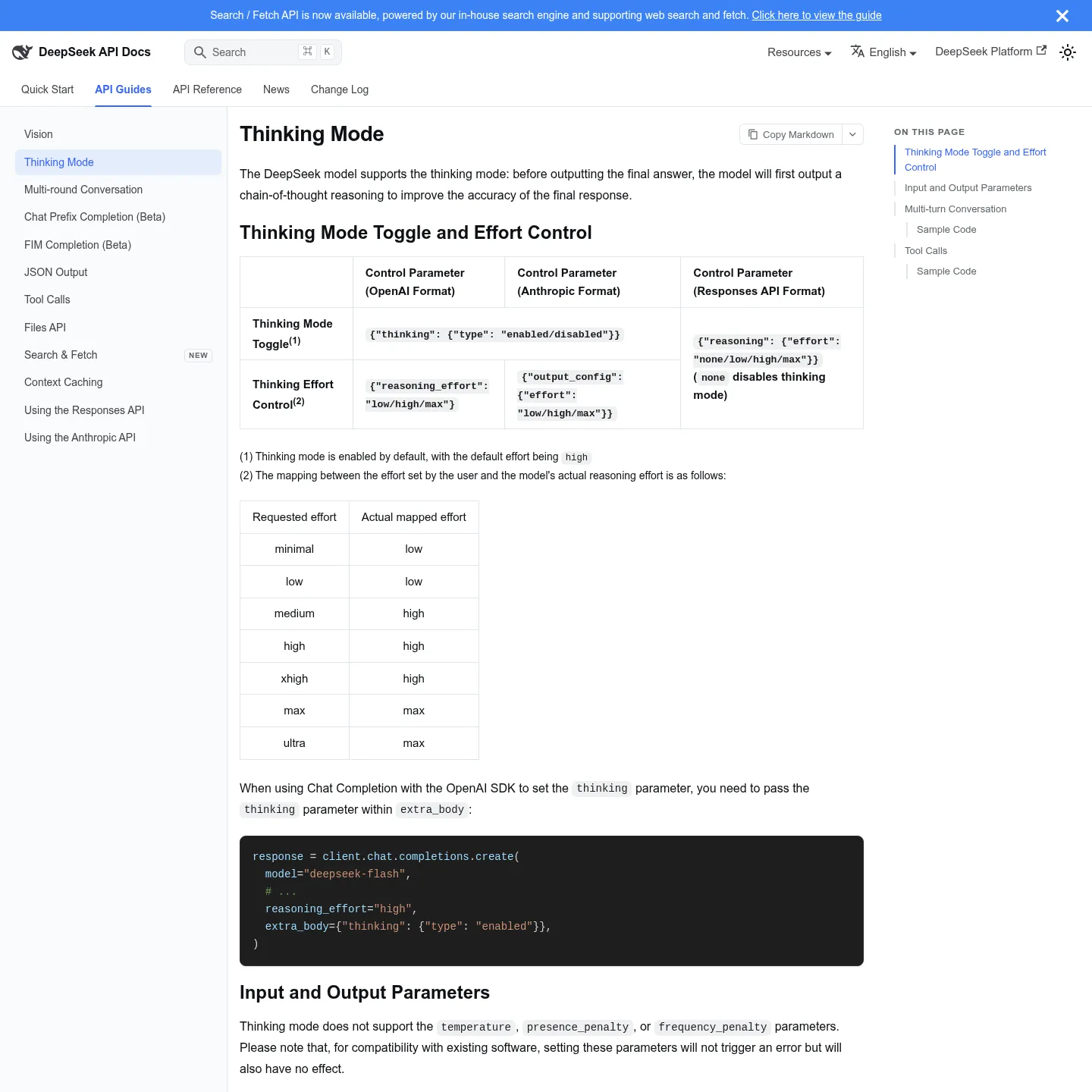Dismiss the announcement banner with X icon

(x=1062, y=15)
